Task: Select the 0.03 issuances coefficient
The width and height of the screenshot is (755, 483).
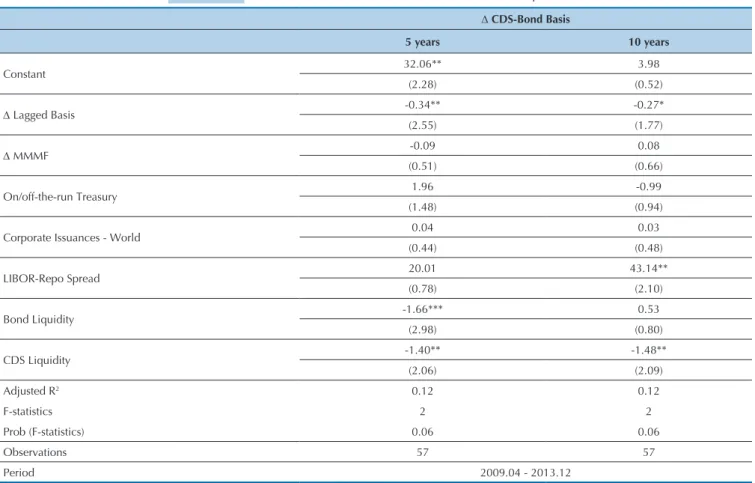Action: pos(649,228)
